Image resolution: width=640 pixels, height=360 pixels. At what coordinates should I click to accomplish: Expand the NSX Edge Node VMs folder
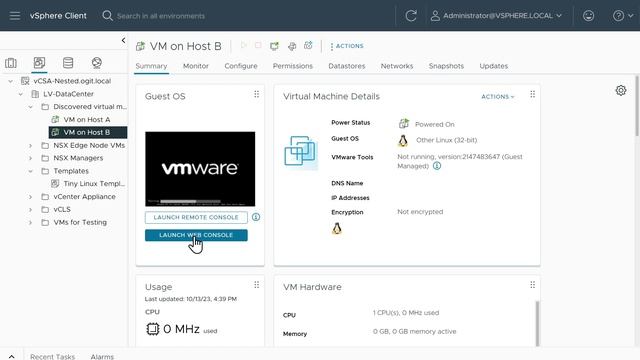31,145
